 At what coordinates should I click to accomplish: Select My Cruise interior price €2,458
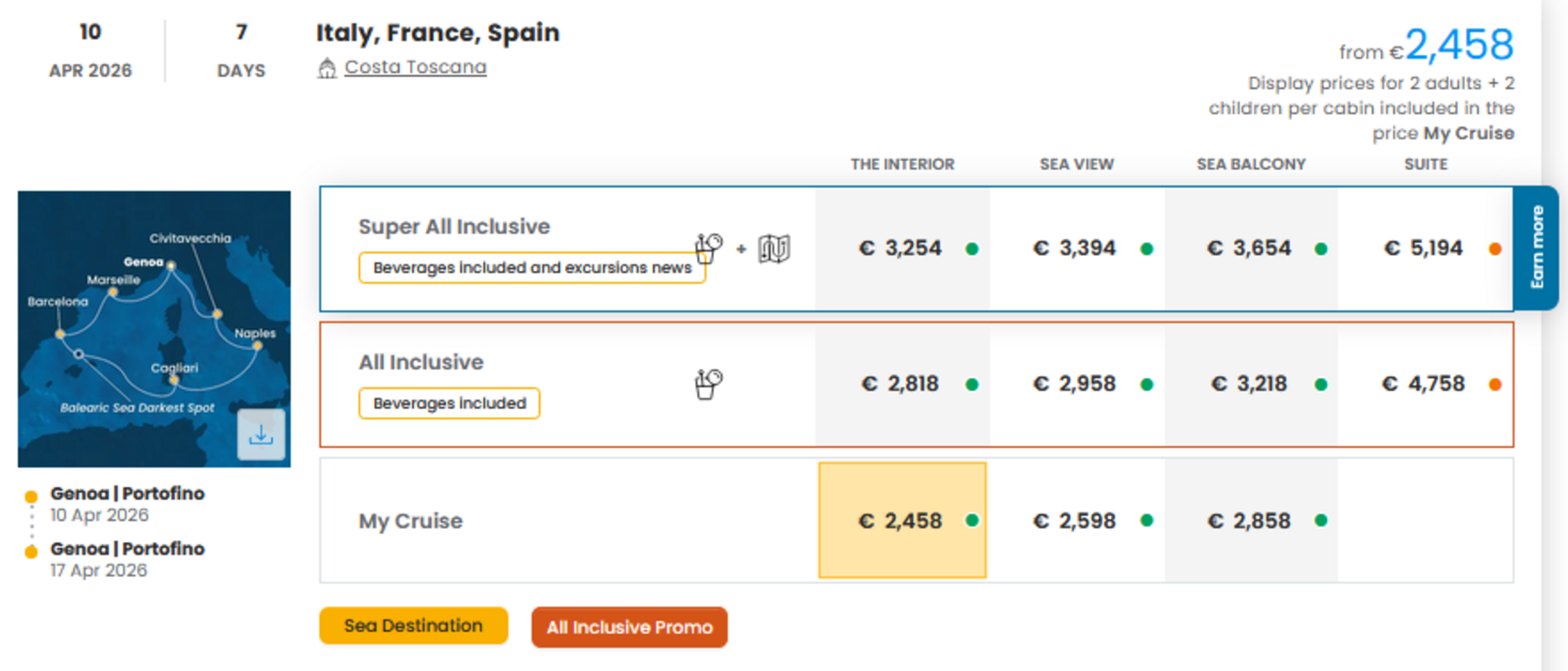click(901, 521)
